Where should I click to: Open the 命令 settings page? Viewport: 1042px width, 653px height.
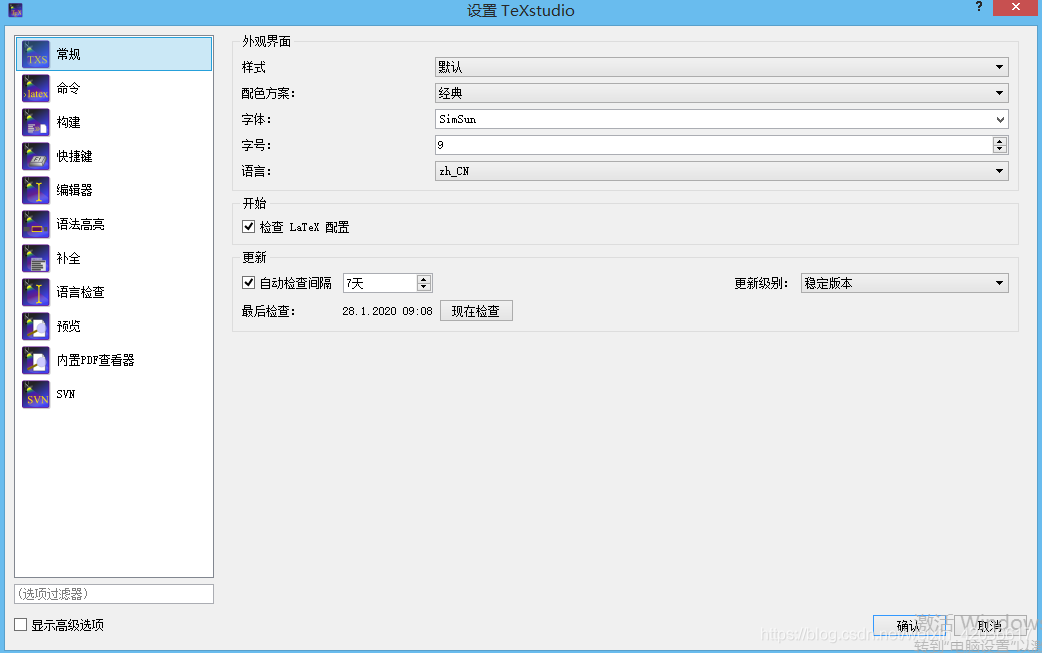click(x=114, y=88)
